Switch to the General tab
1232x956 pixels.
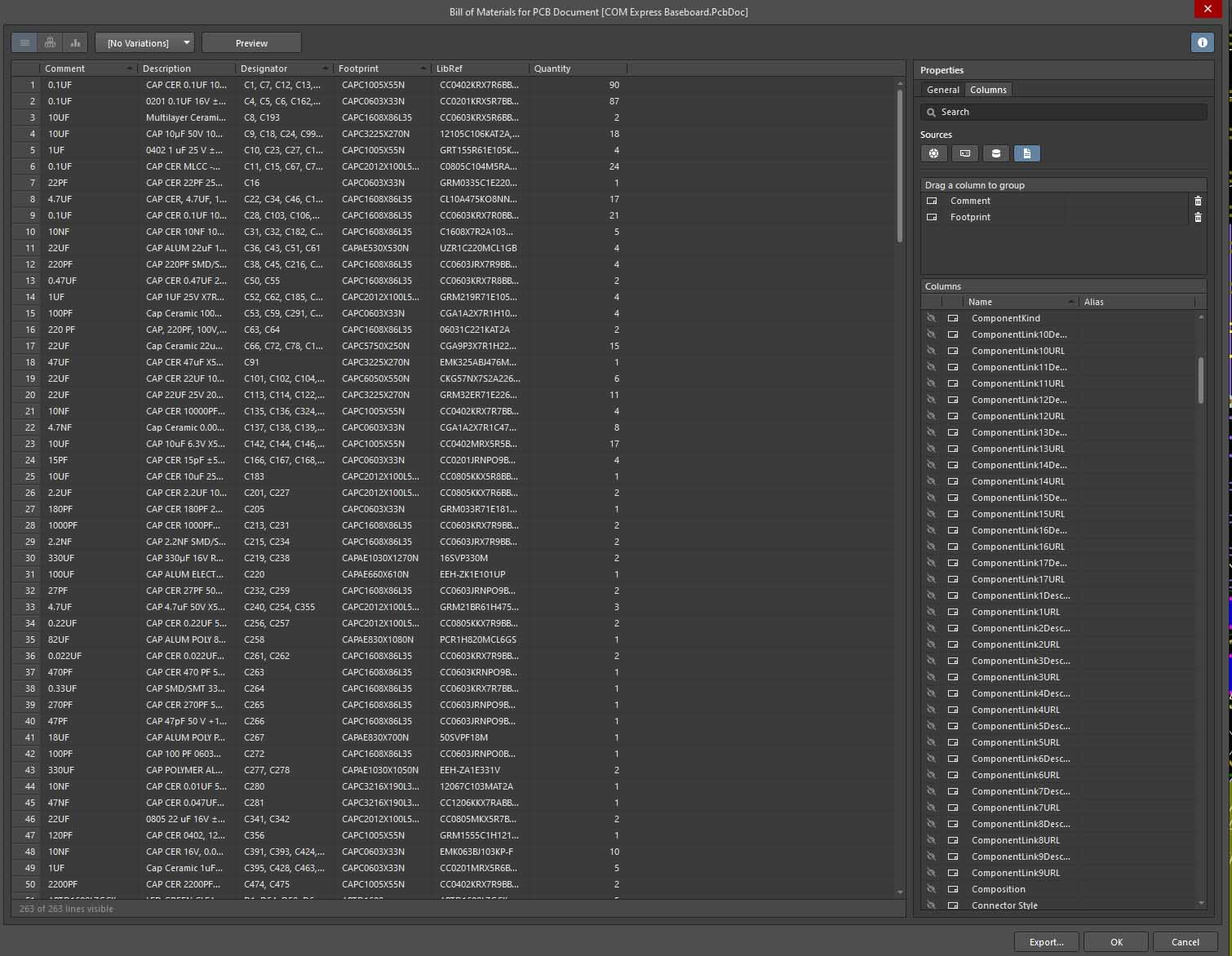942,90
